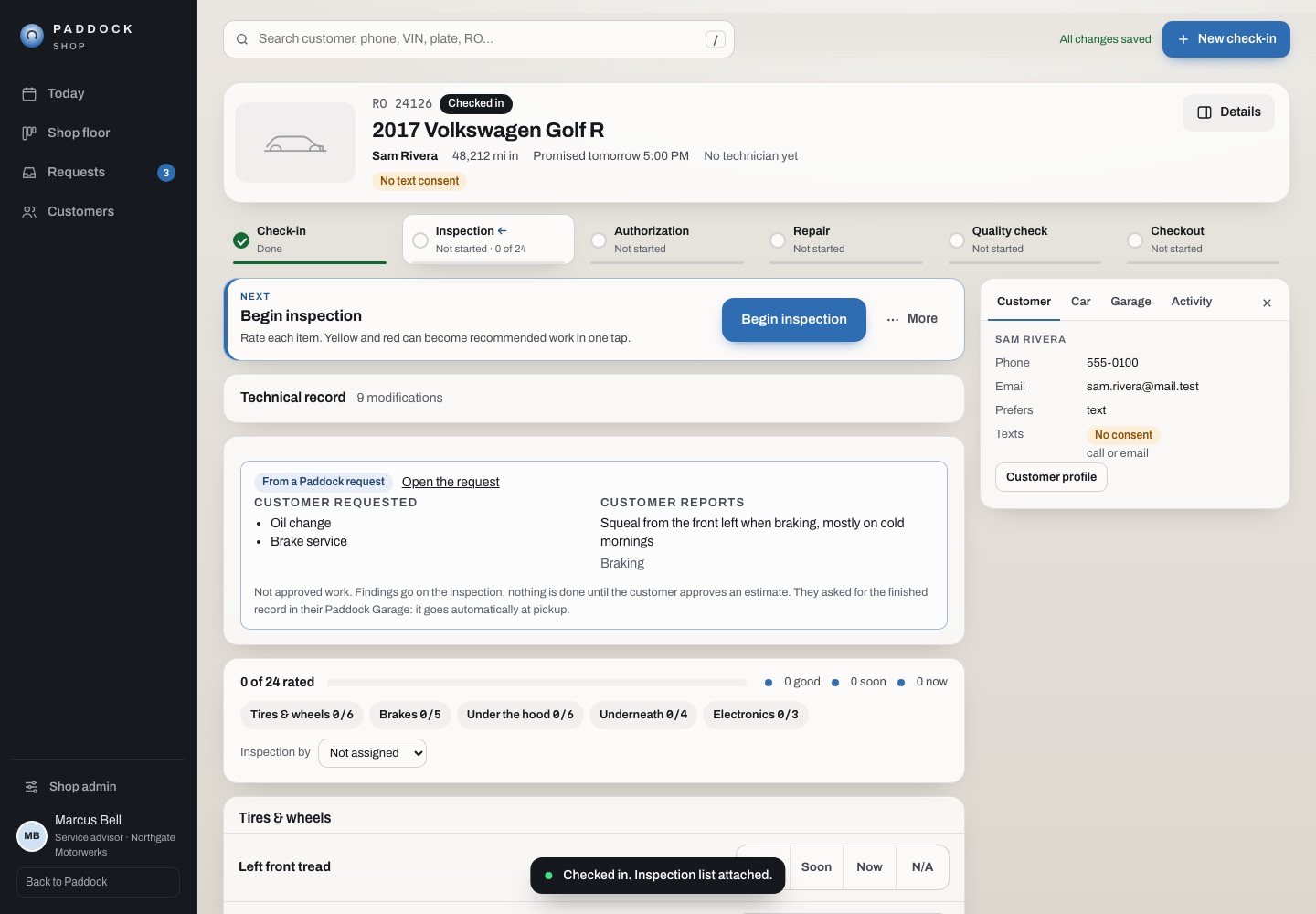Viewport: 1316px width, 914px height.
Task: Click the MB user avatar
Action: (x=32, y=835)
